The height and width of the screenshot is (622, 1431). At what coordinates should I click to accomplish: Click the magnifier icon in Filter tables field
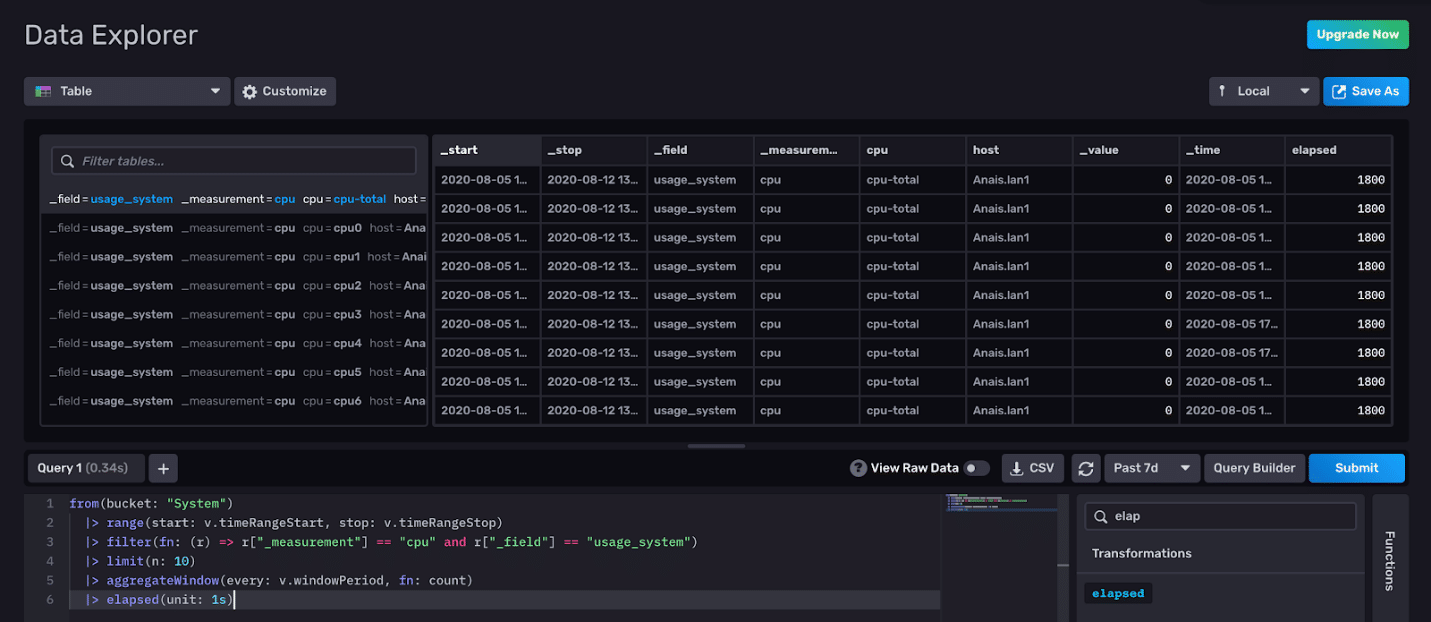pos(66,160)
